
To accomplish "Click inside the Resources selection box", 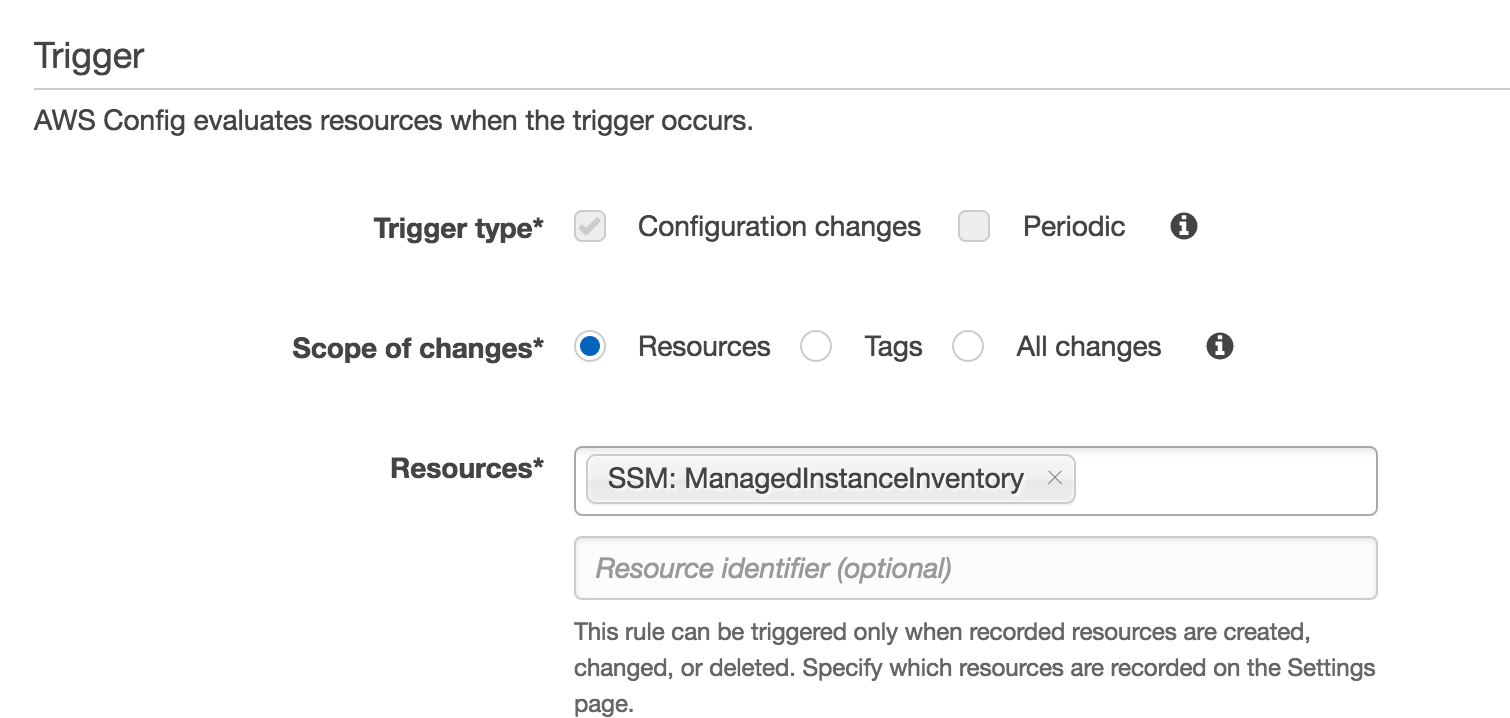I will click(x=976, y=481).
